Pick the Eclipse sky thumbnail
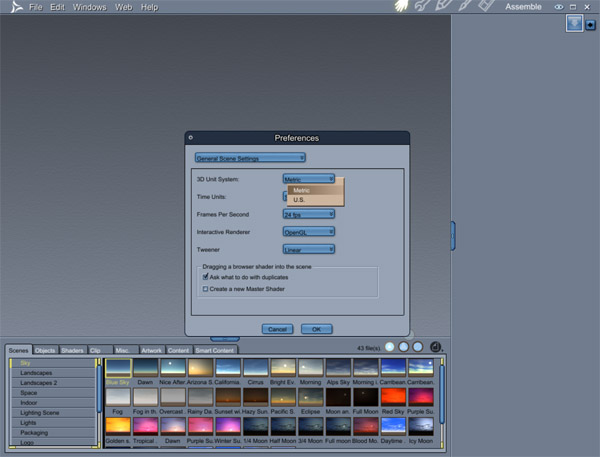This screenshot has height=457, width=600. coord(311,397)
